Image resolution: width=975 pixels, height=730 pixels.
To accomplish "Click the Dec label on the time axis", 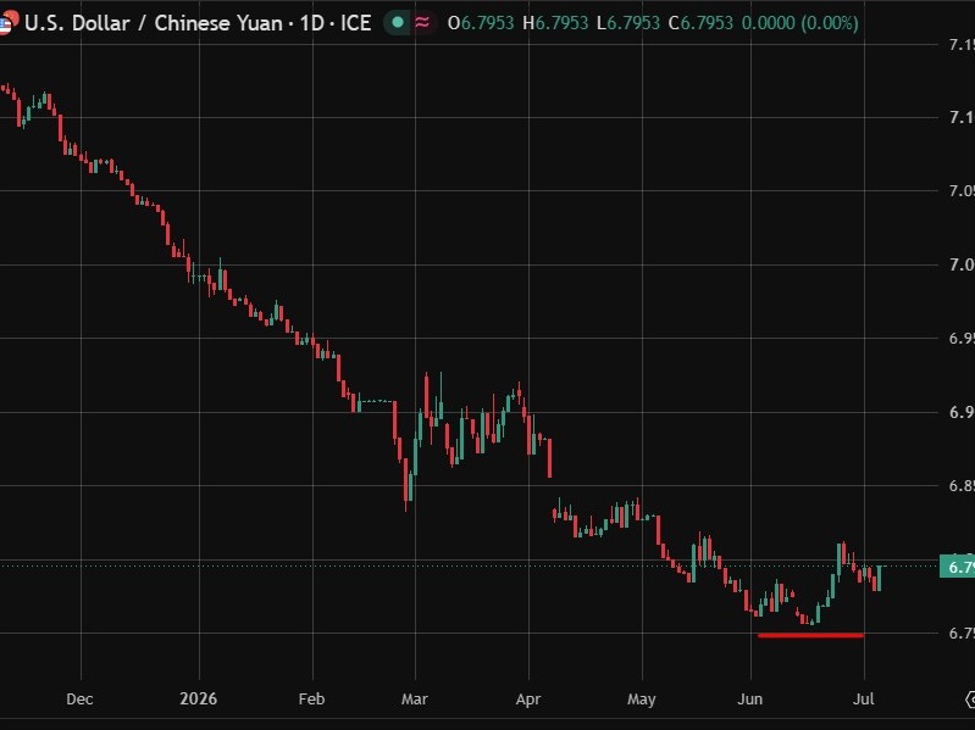I will click(80, 699).
